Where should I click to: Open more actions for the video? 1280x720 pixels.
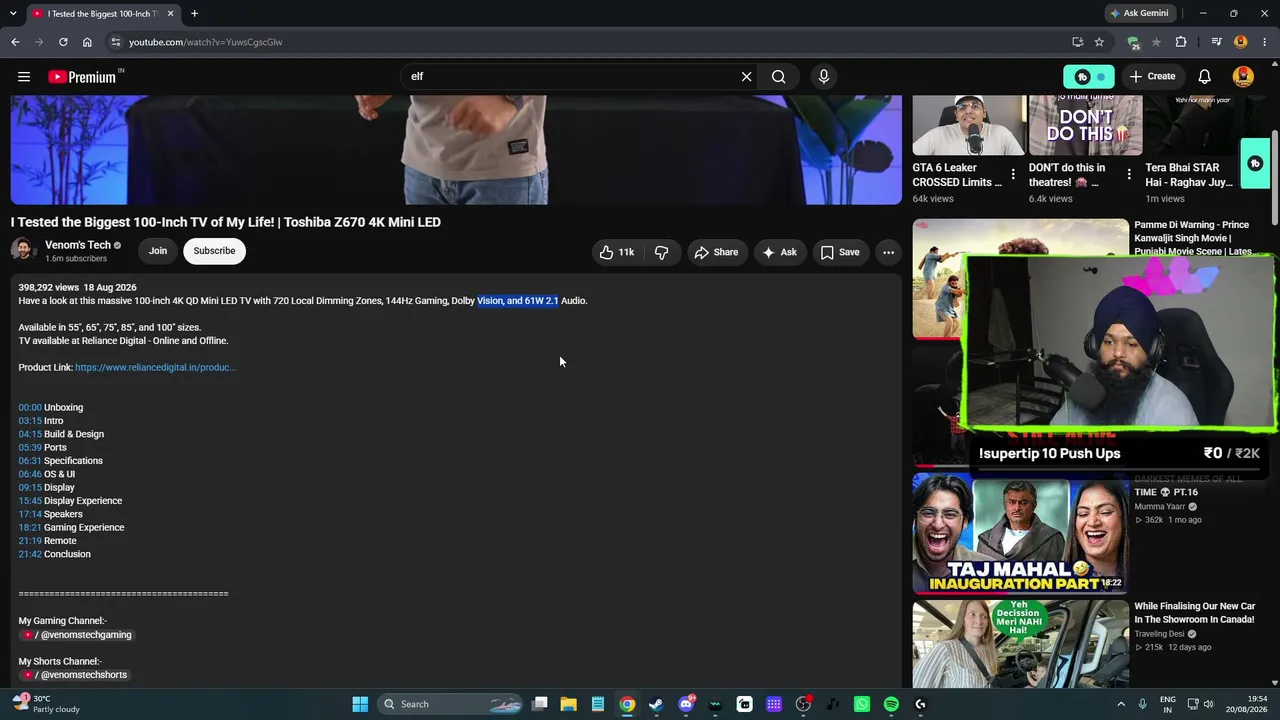click(x=888, y=252)
